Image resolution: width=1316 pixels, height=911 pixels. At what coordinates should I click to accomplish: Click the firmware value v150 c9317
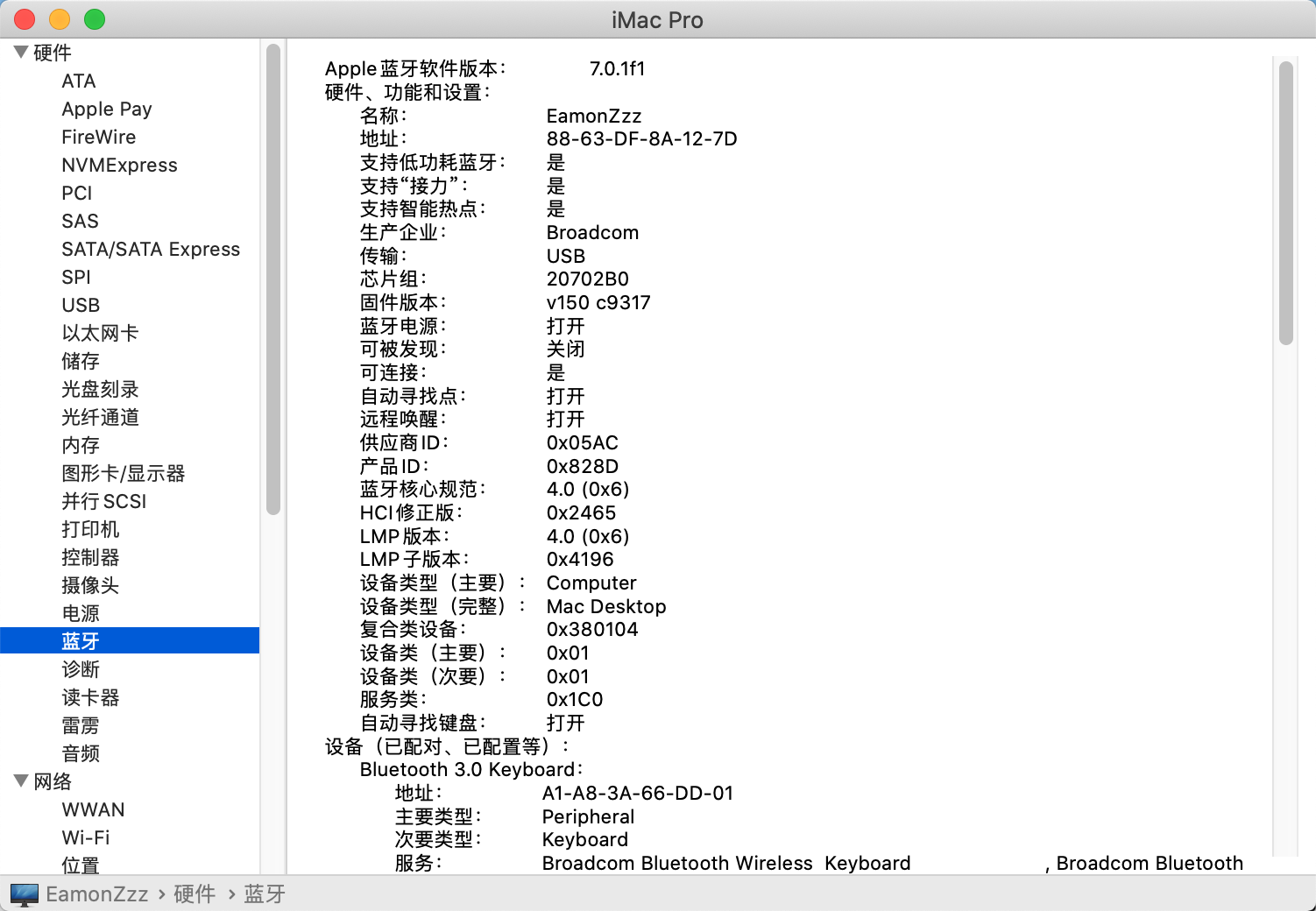pos(598,302)
